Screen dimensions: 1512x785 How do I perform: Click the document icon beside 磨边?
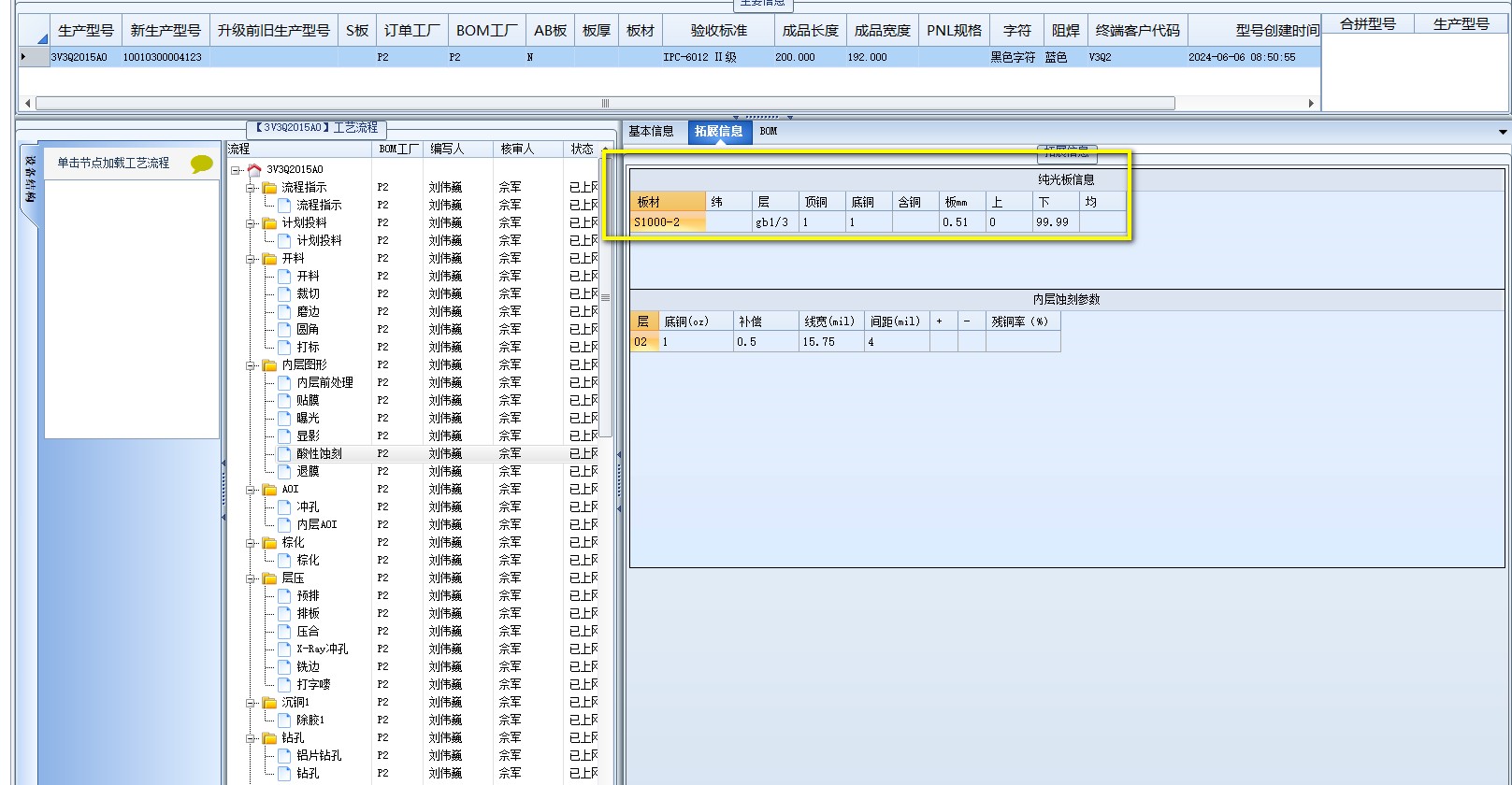284,311
